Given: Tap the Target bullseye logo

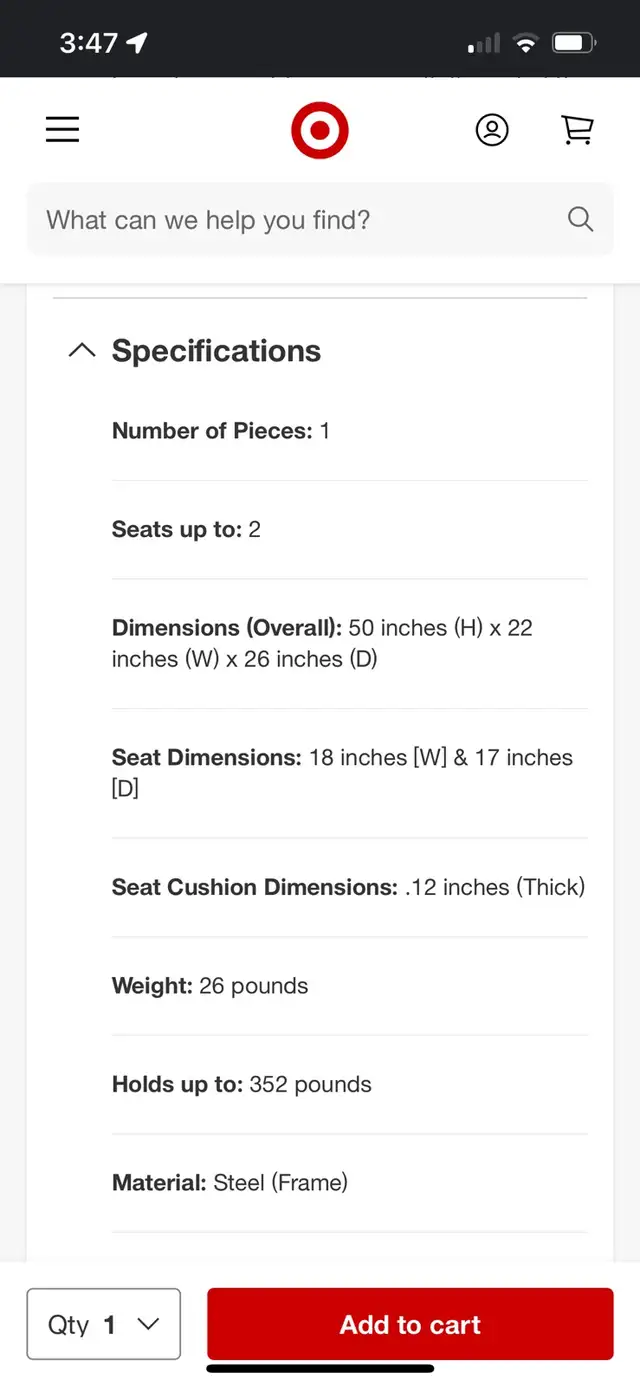Looking at the screenshot, I should (x=320, y=130).
